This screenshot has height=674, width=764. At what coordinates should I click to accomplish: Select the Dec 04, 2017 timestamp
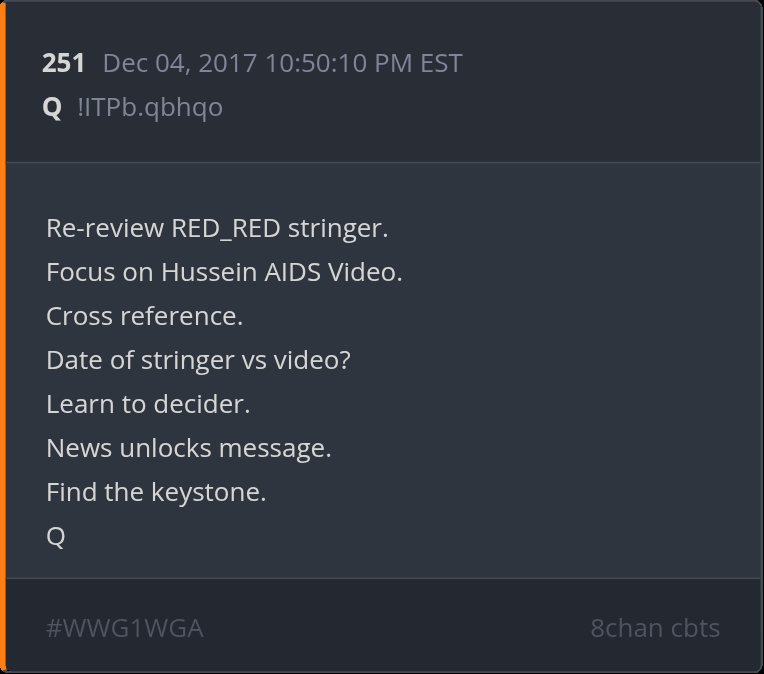[283, 63]
